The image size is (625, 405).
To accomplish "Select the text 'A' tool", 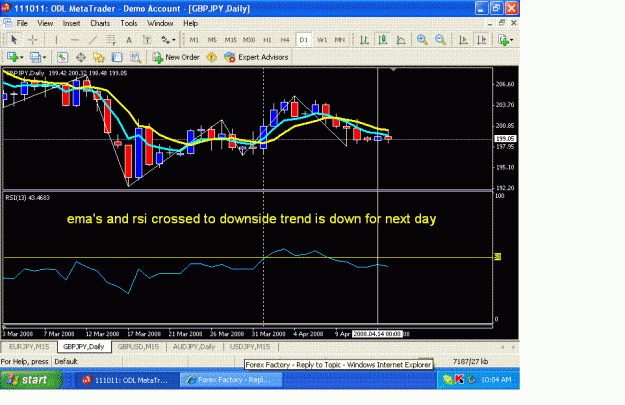I will tap(129, 39).
